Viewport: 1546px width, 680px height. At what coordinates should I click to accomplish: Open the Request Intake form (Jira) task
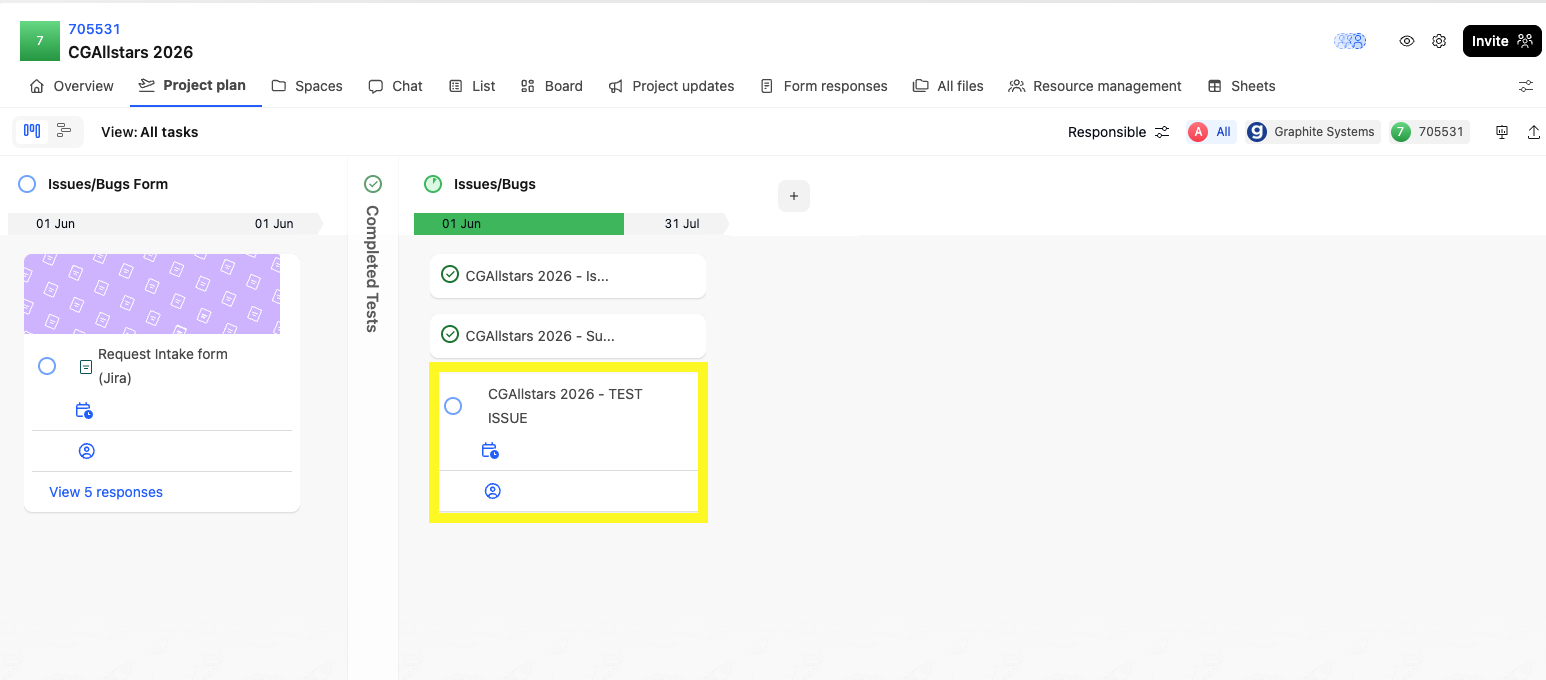coord(163,366)
